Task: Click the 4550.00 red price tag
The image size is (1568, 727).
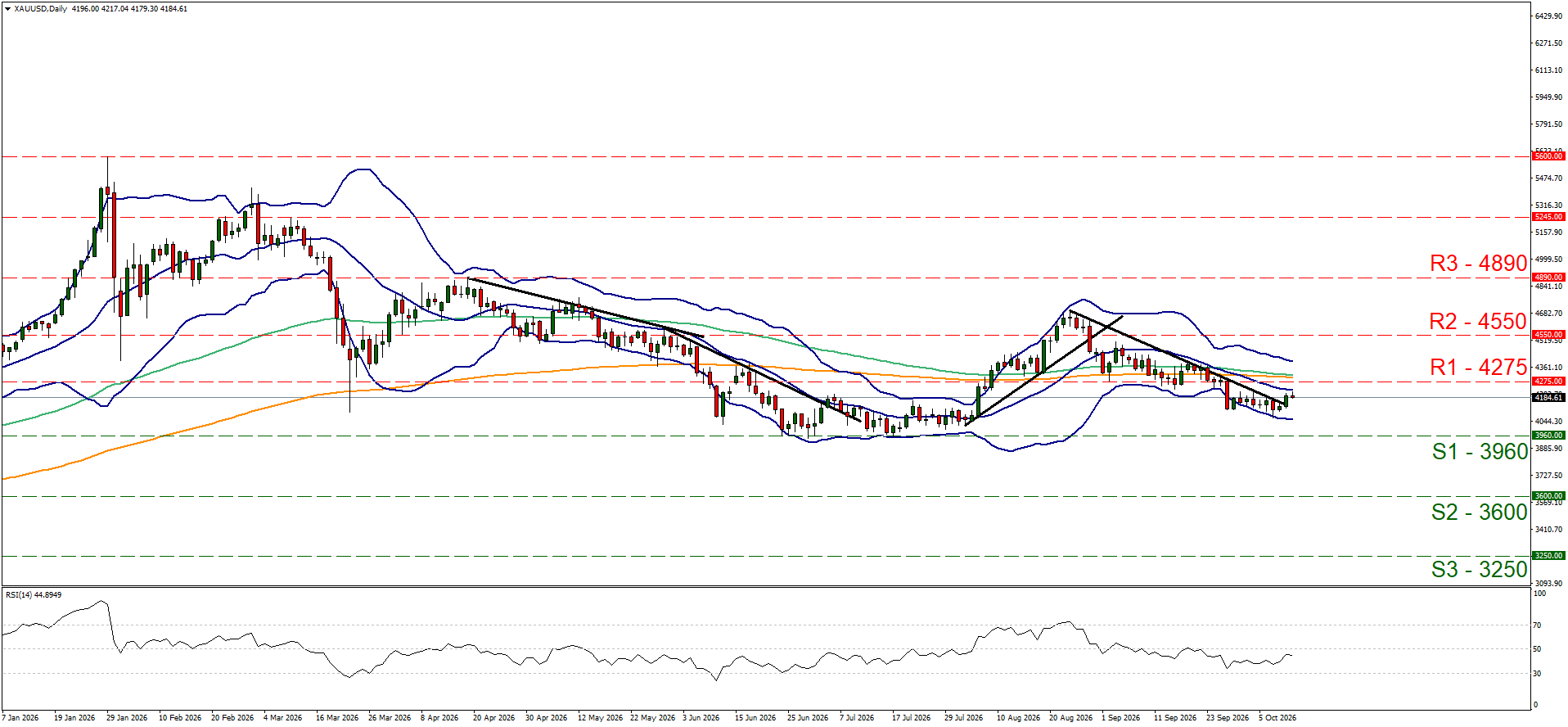Action: (1548, 335)
